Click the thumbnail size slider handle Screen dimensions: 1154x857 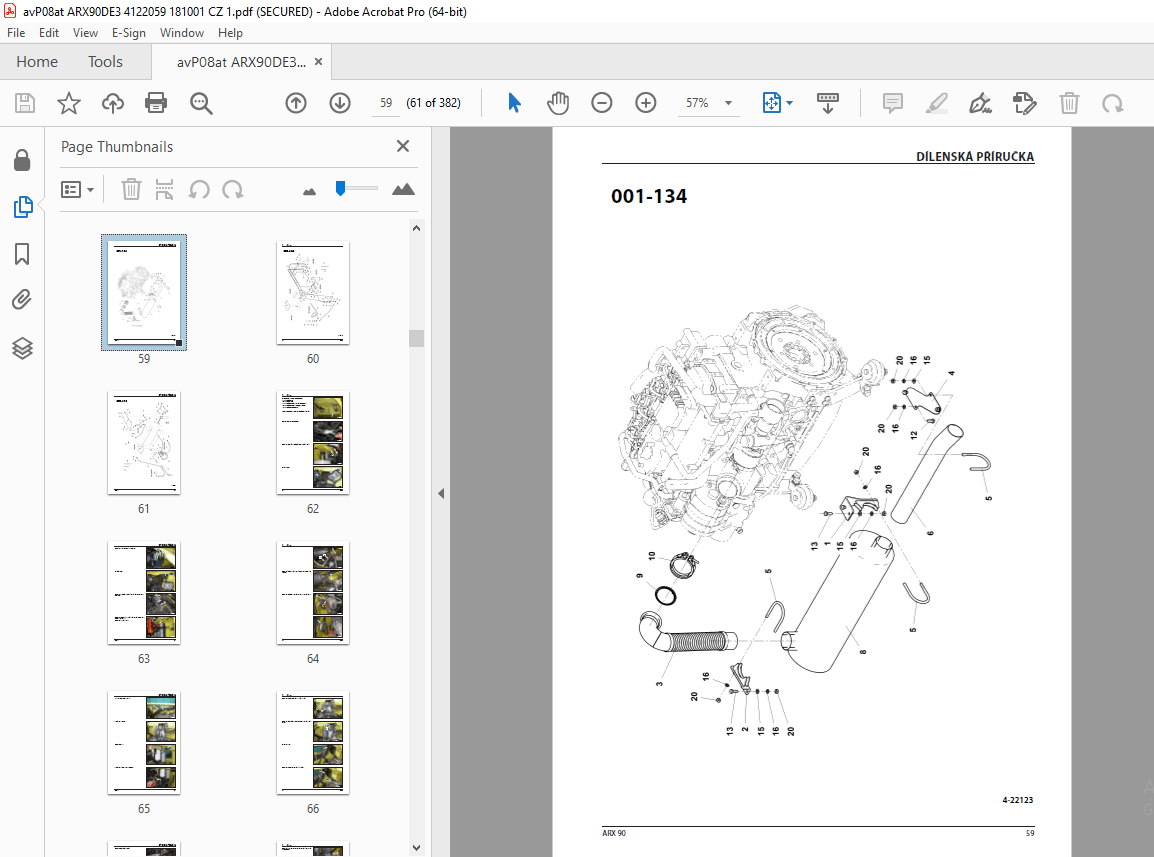point(340,188)
